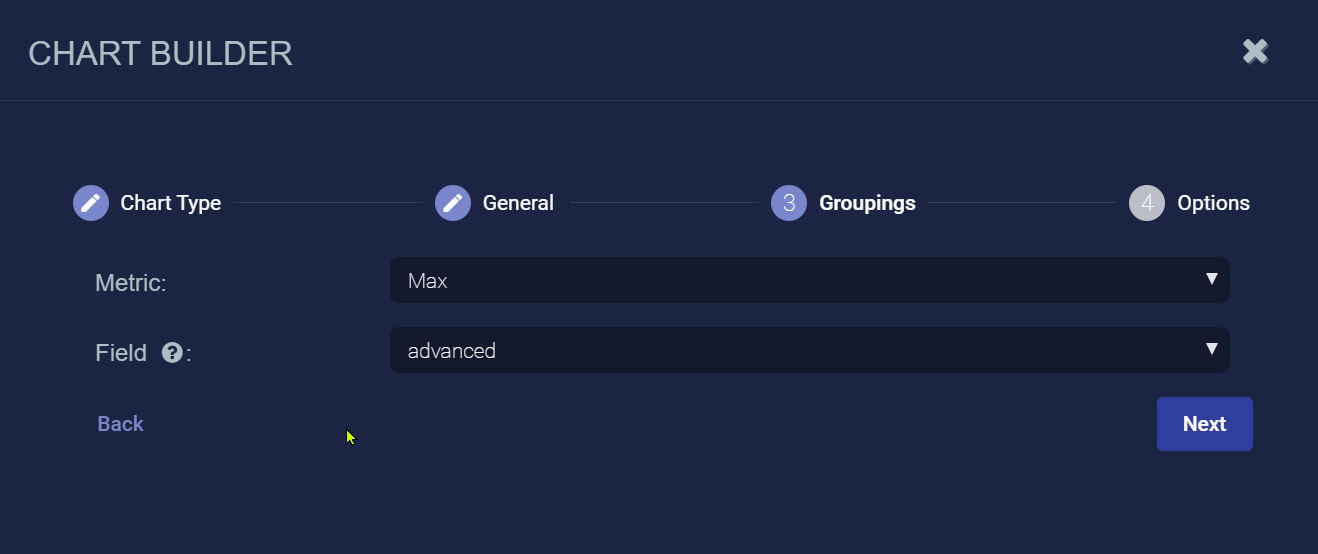The height and width of the screenshot is (554, 1318).
Task: Click the Chart Type pencil step icon
Action: coord(91,203)
